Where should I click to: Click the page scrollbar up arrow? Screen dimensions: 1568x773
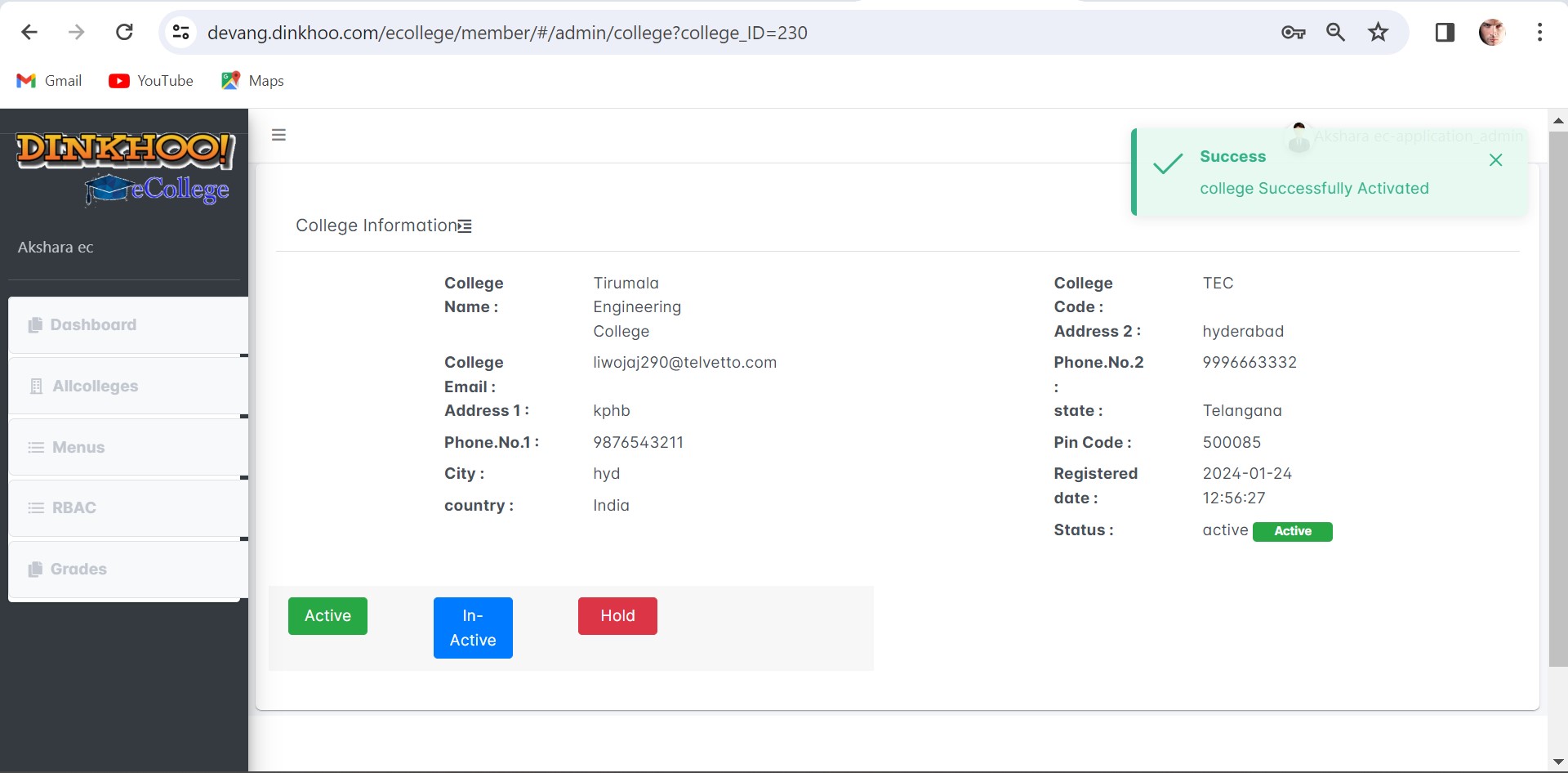[1558, 120]
